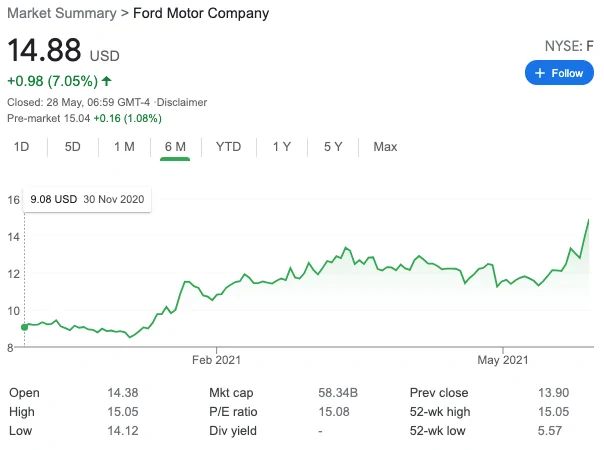Image resolution: width=604 pixels, height=450 pixels.
Task: Click the 52-wk low label
Action: coord(438,430)
